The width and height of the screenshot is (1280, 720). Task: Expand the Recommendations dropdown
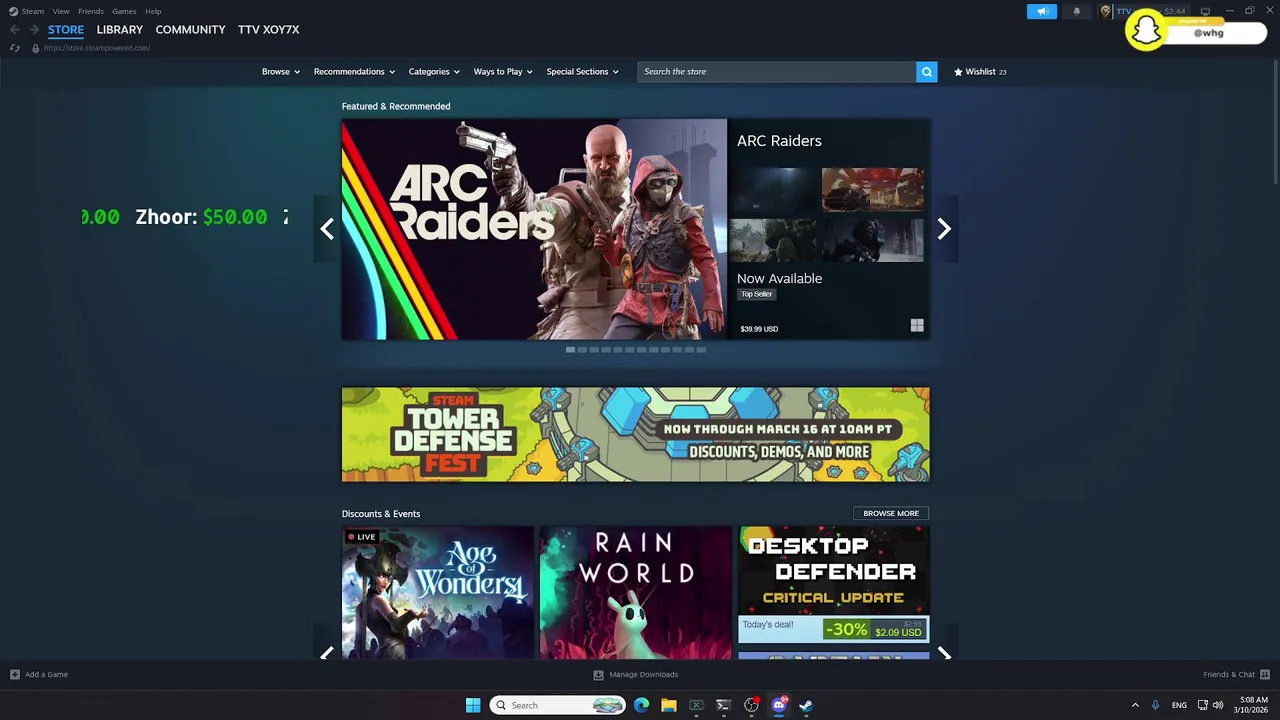point(354,72)
